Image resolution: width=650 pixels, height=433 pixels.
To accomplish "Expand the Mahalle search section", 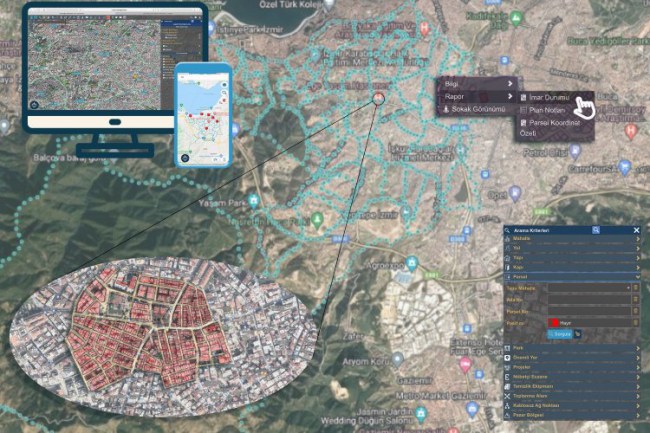I will pyautogui.click(x=570, y=240).
